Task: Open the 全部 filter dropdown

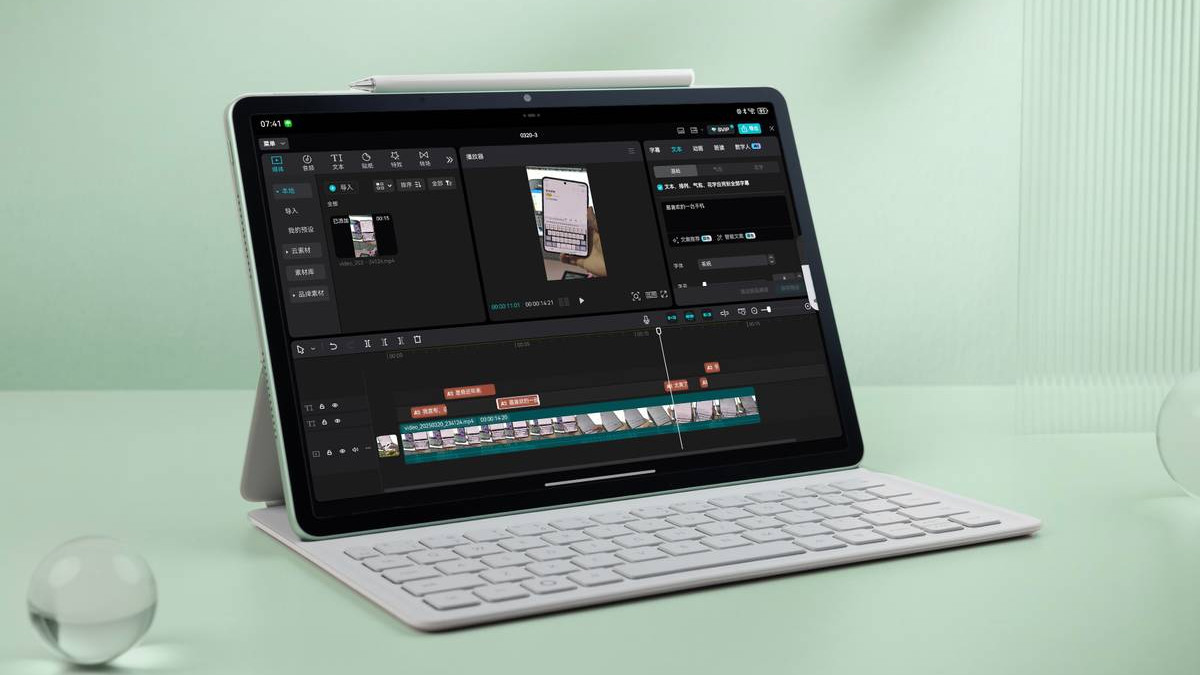Action: click(x=441, y=183)
